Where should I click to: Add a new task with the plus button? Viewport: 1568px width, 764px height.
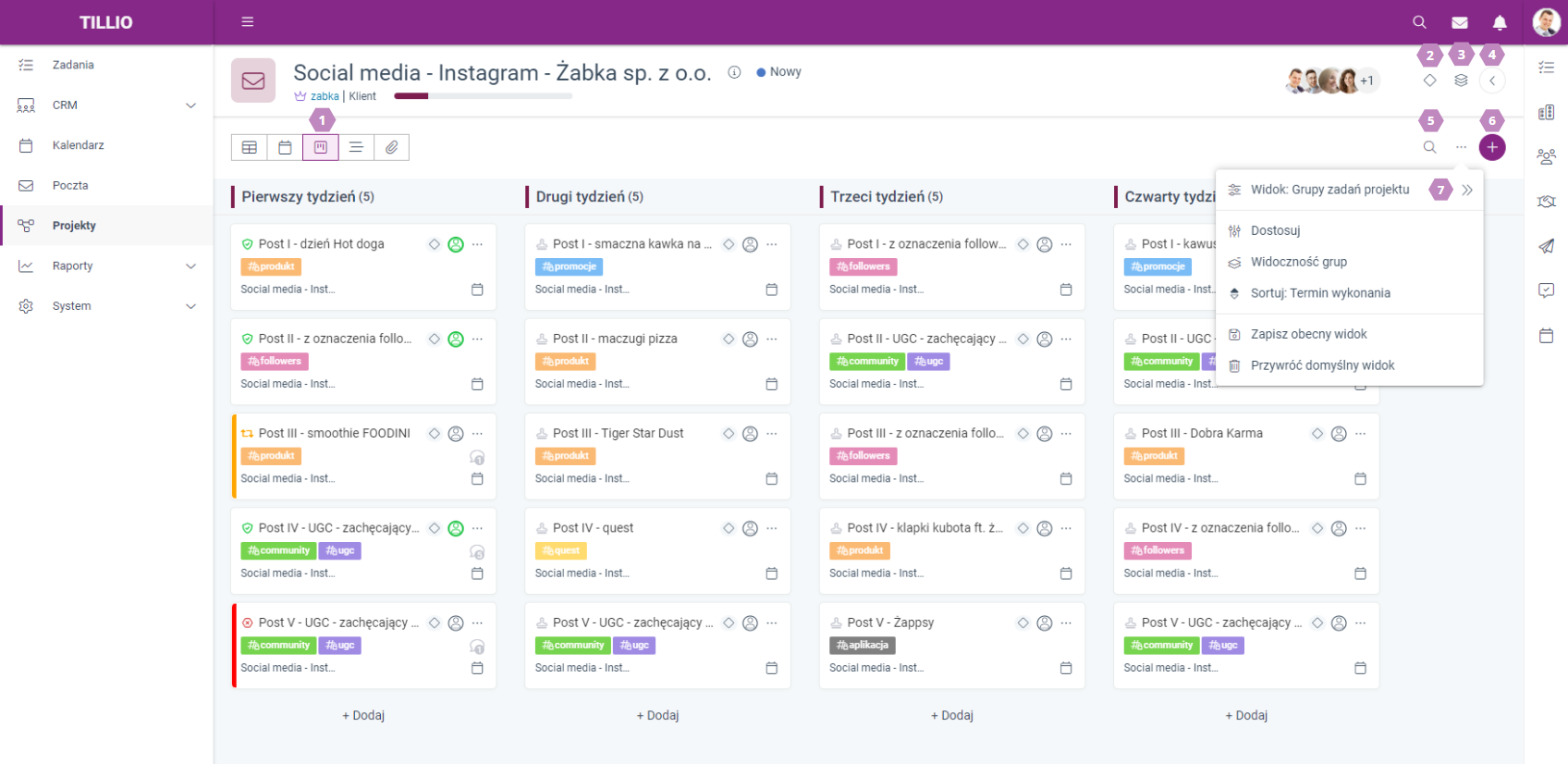pos(1492,147)
